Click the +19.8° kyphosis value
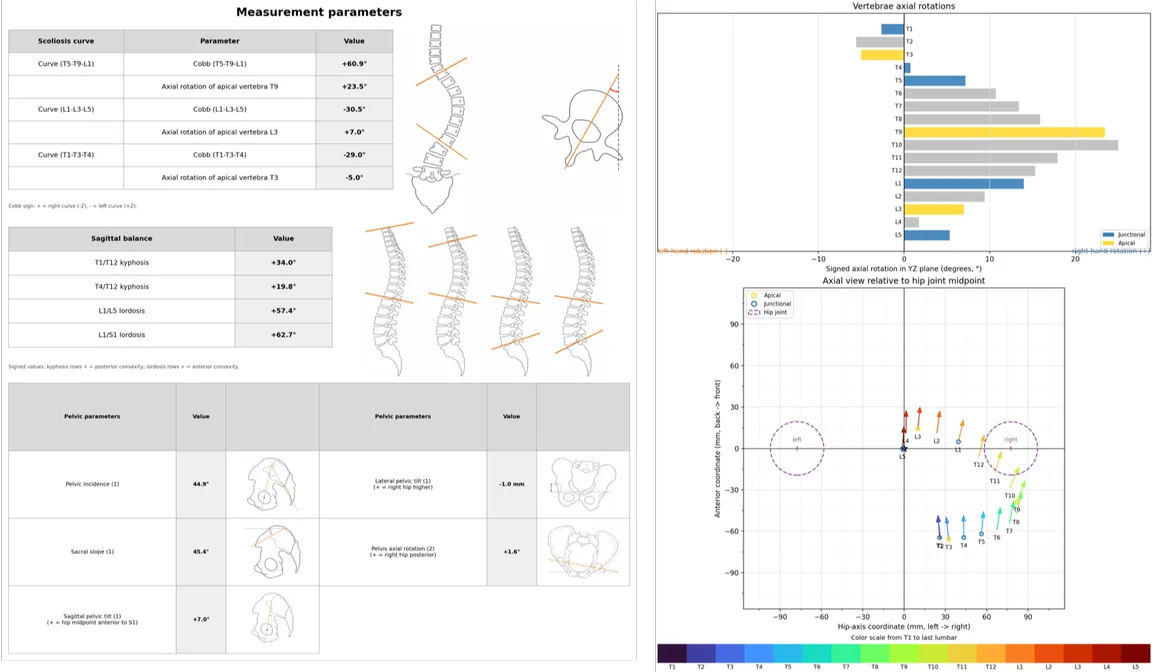Viewport: 1152px width, 672px height. [x=284, y=286]
